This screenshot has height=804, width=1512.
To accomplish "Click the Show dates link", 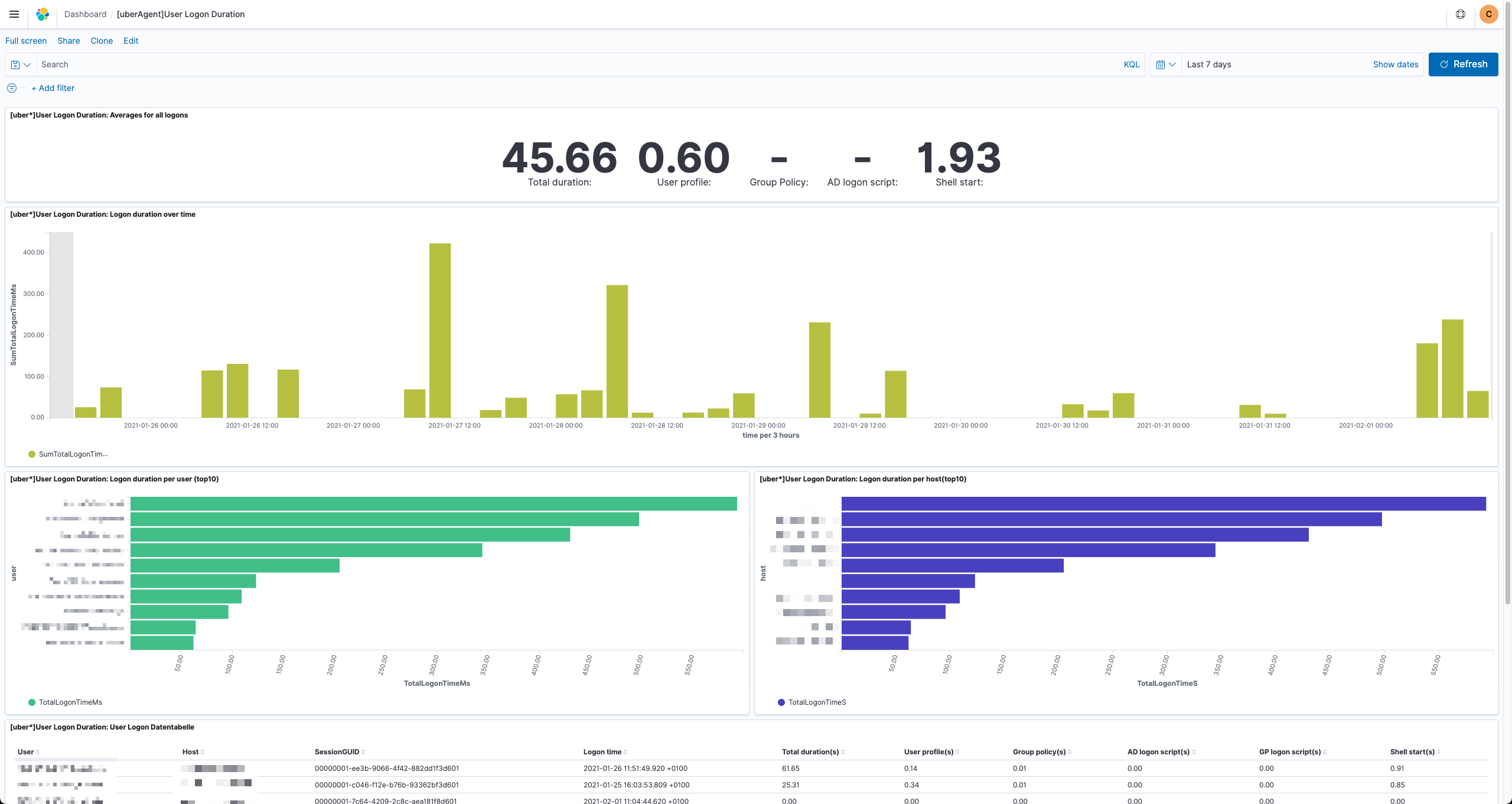I will click(x=1395, y=64).
